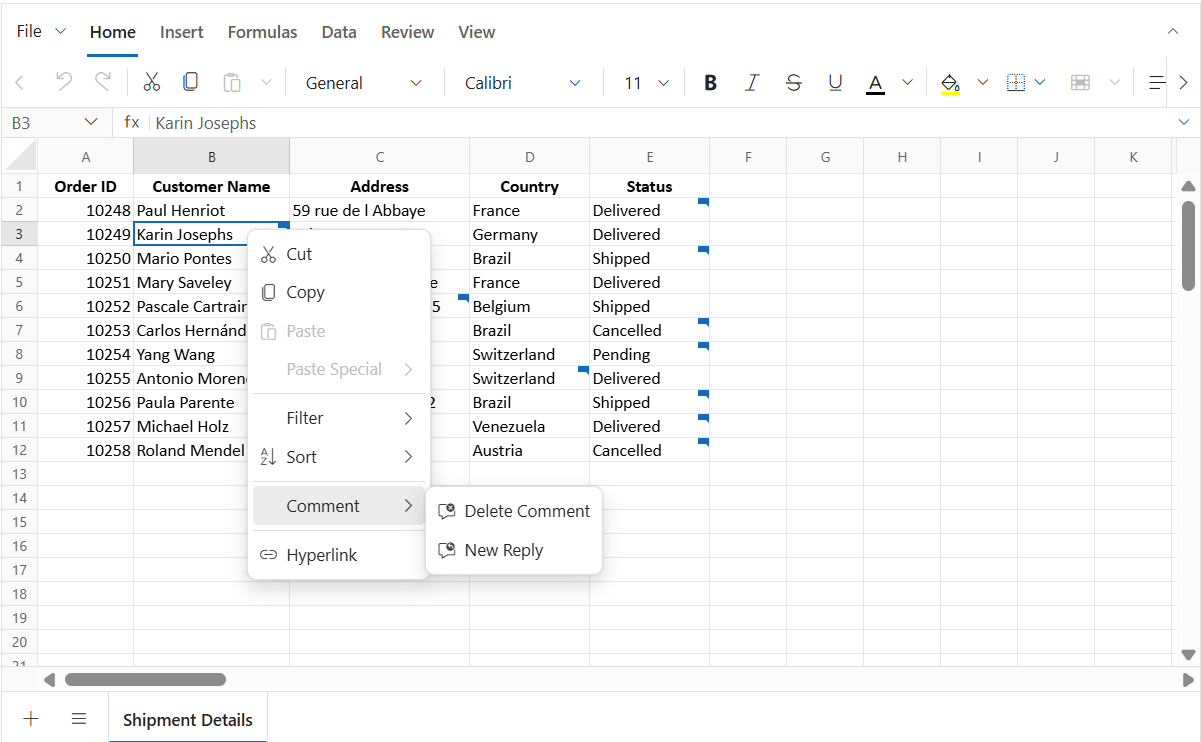The height and width of the screenshot is (742, 1201).
Task: Select column header D
Action: click(x=529, y=156)
